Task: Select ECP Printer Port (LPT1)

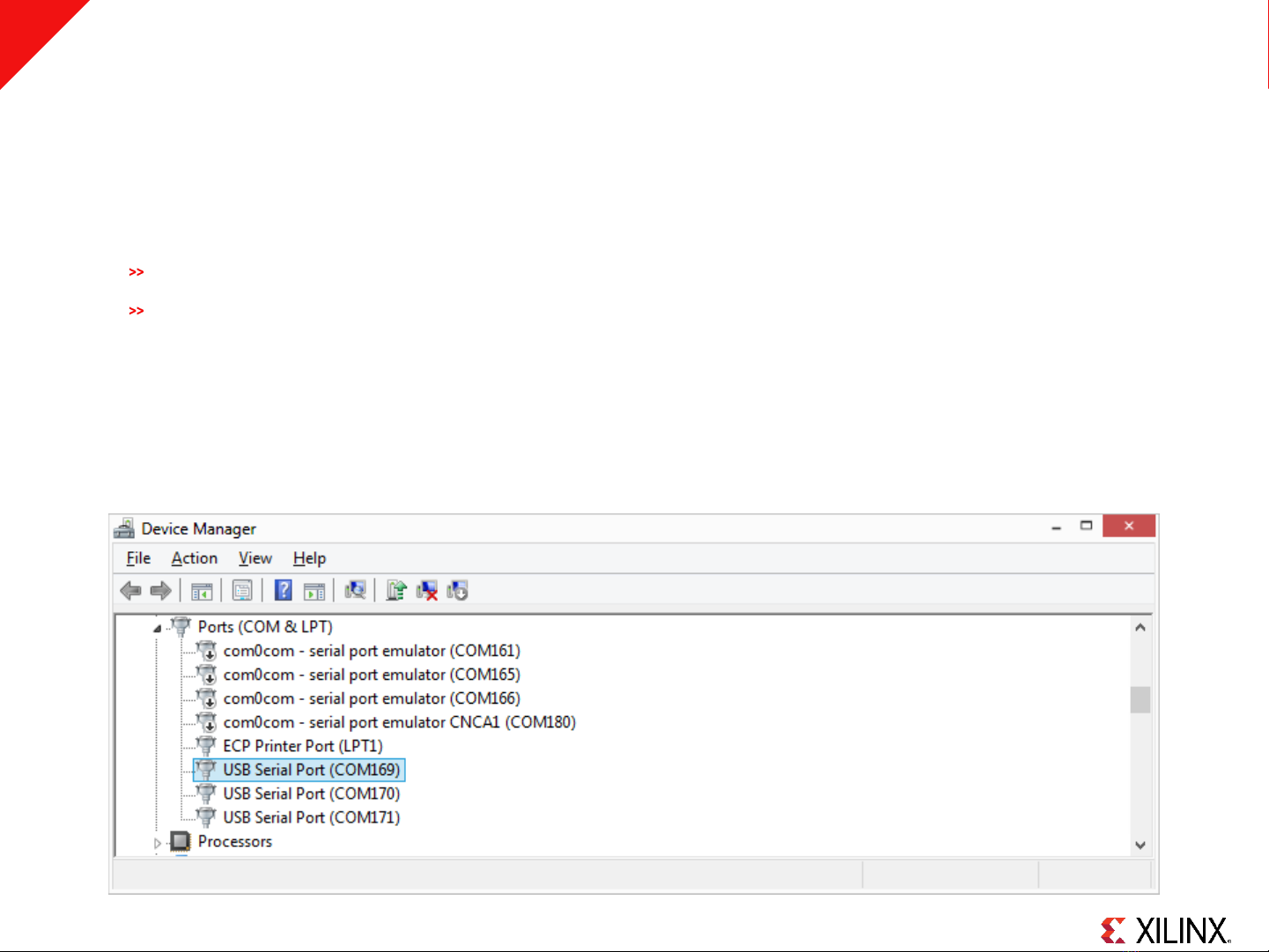Action: tap(302, 746)
